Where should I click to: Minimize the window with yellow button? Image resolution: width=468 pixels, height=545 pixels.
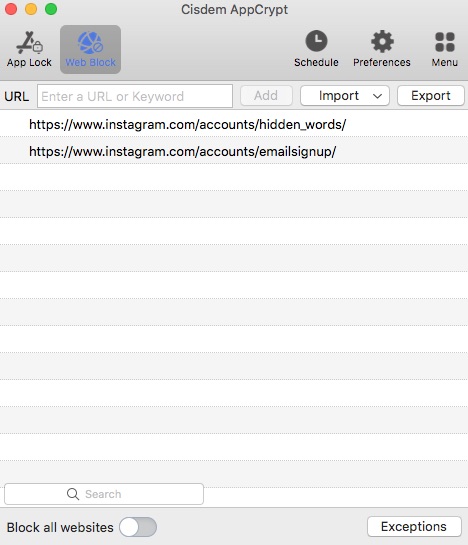pos(31,9)
